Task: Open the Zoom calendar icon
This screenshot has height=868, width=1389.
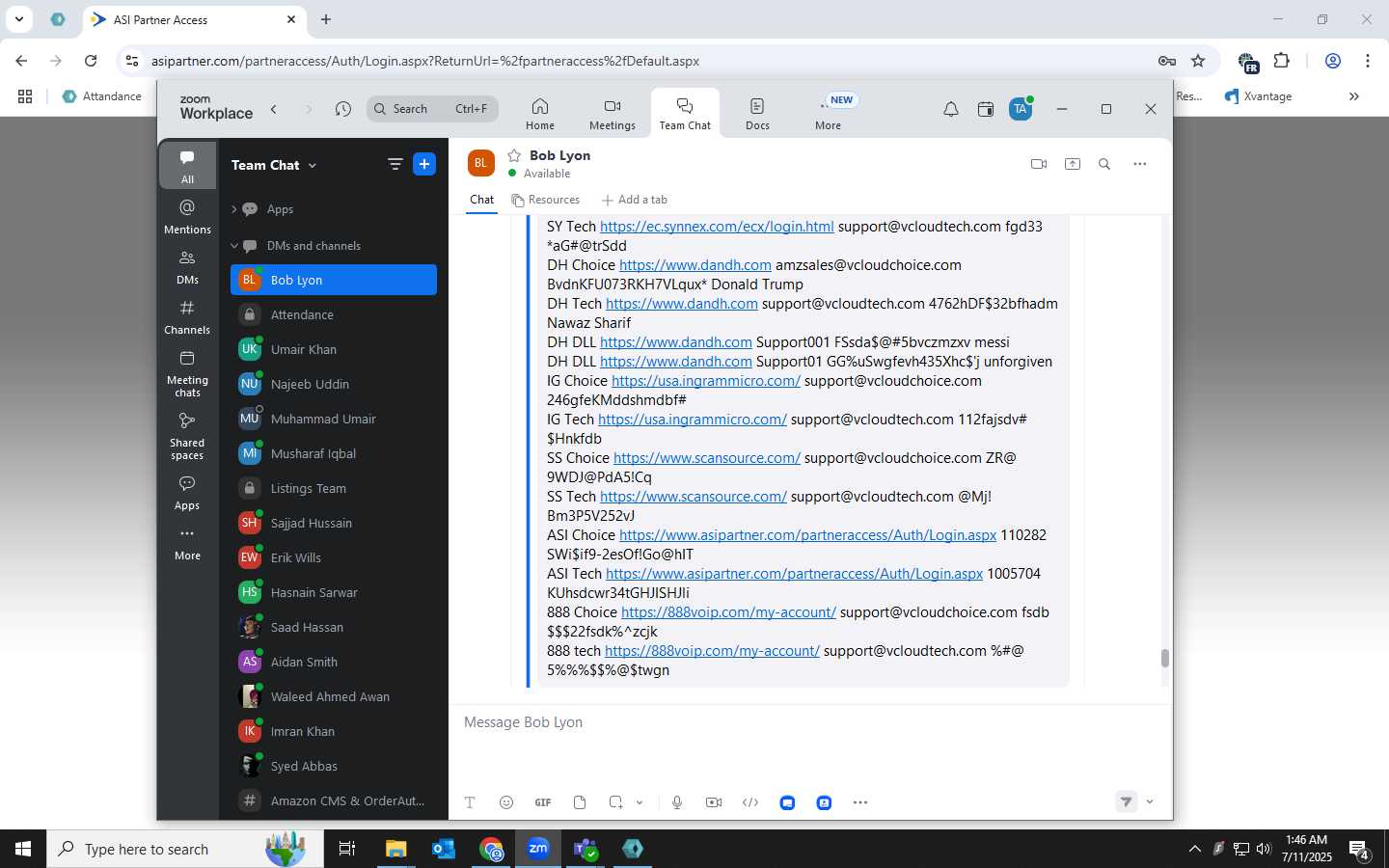Action: (986, 109)
